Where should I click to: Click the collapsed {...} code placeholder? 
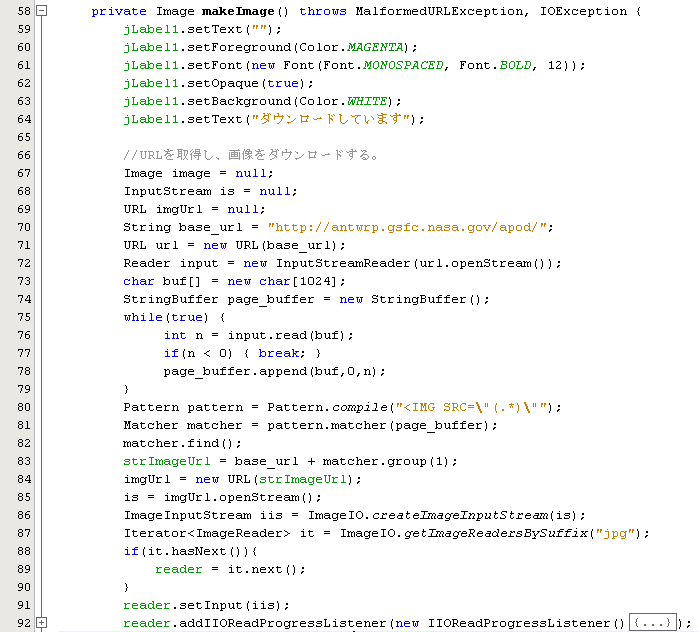(x=652, y=622)
